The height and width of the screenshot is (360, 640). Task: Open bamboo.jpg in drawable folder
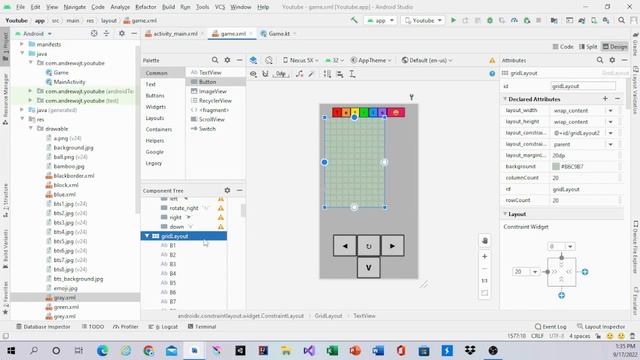coord(69,166)
